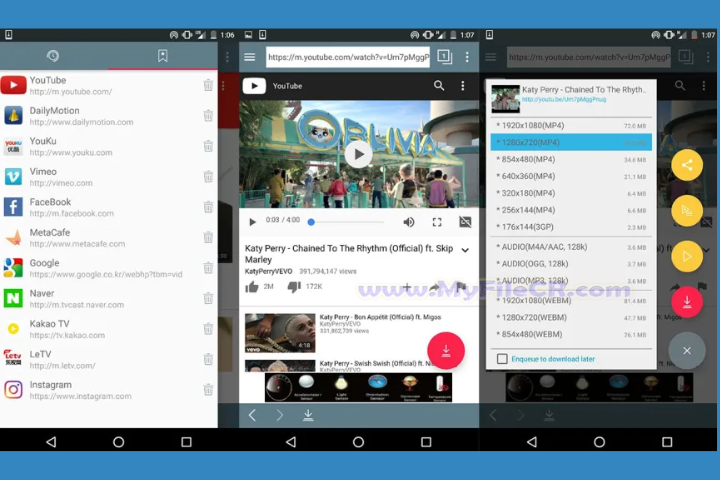Screen dimensions: 720x480
Task: Choose 1280x720(MP4) highlighted format
Action: pyautogui.click(x=571, y=142)
